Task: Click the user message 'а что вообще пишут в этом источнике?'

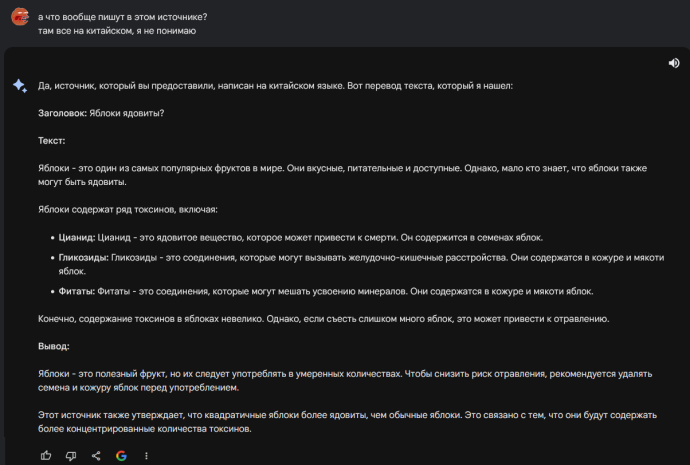Action: (x=122, y=17)
